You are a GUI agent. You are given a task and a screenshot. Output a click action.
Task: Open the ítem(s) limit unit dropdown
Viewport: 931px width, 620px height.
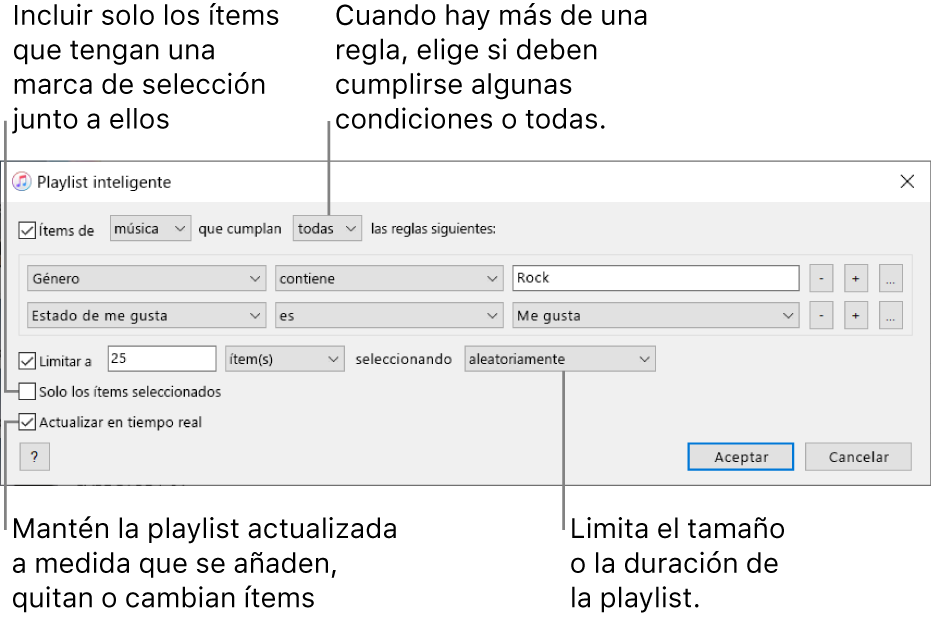(285, 358)
